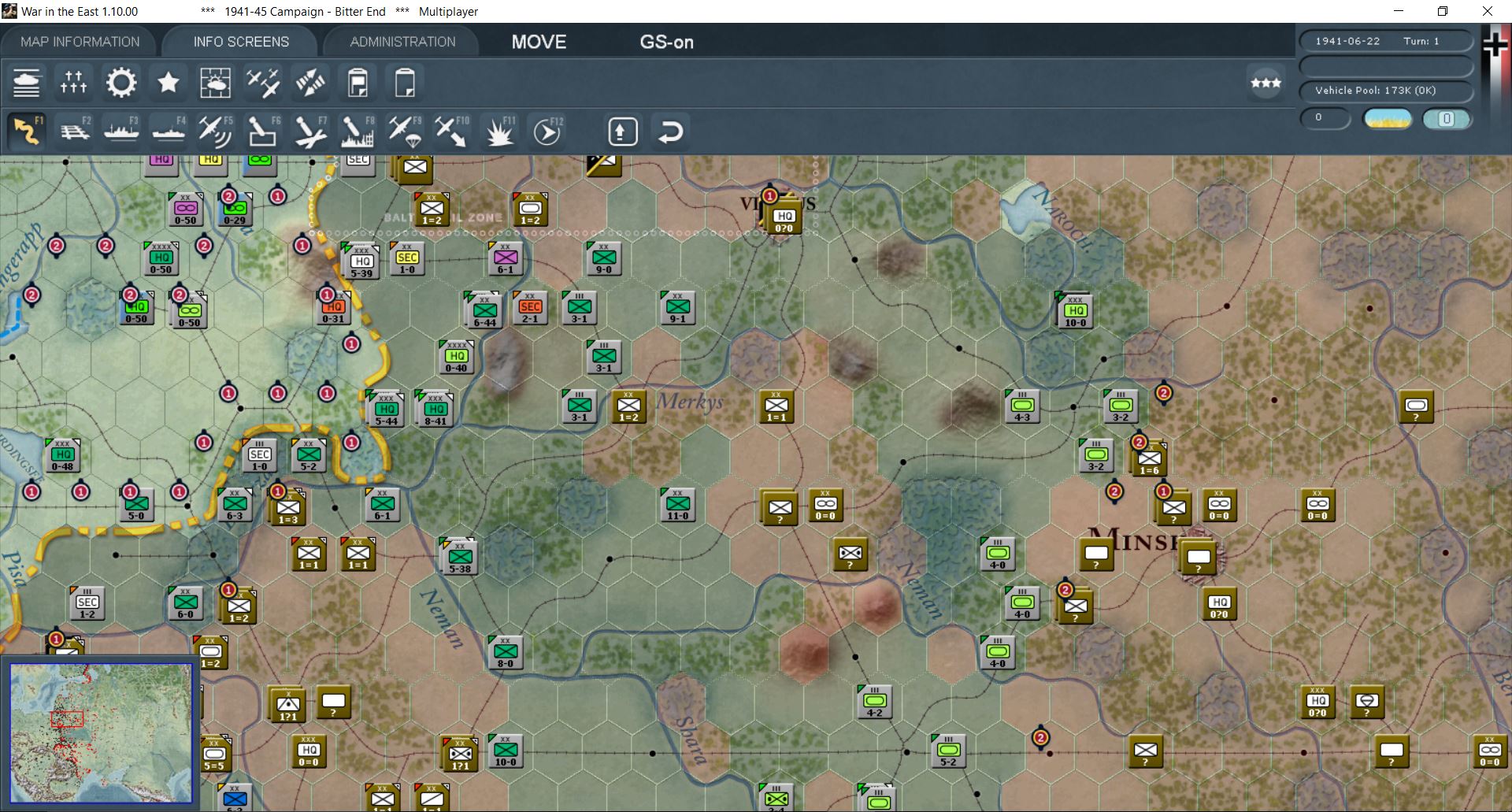Select the 6-44 infantry stack
This screenshot has height=812, width=1512.
click(484, 310)
